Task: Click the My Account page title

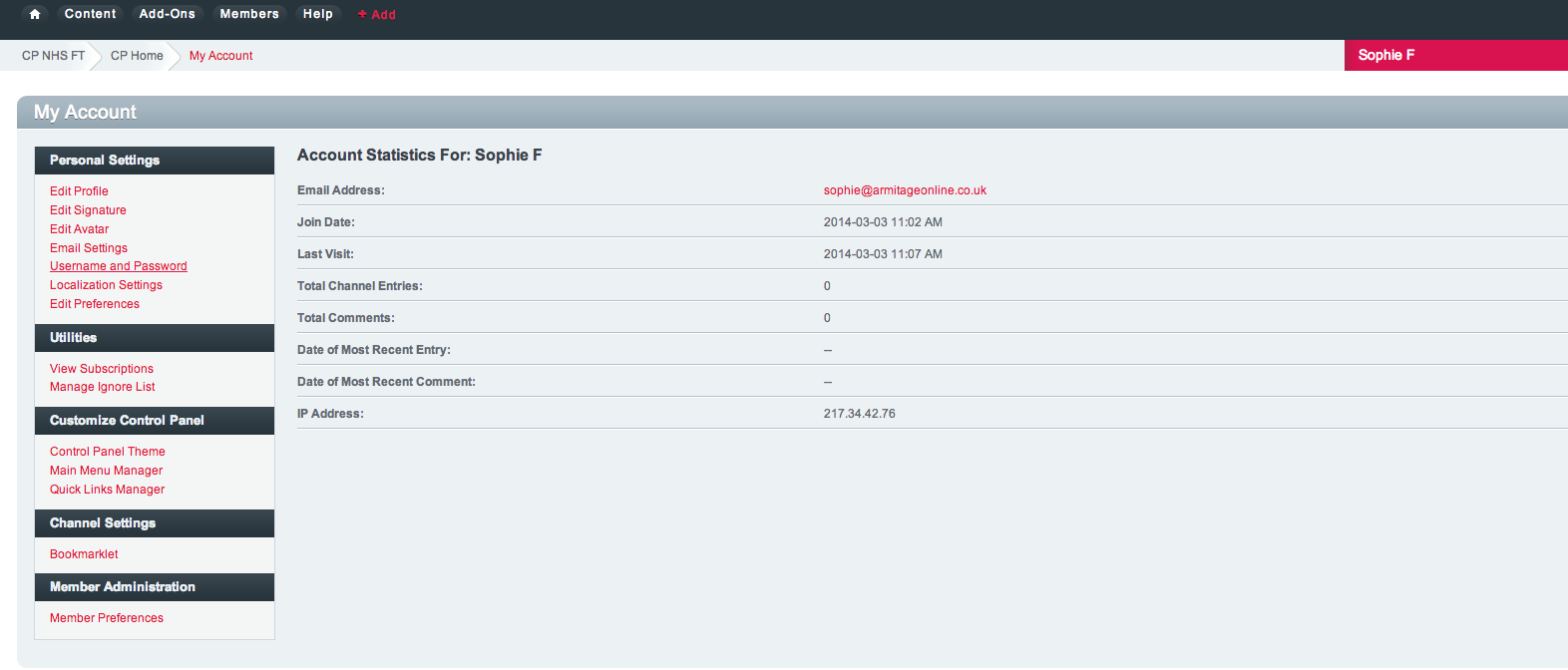Action: point(85,113)
